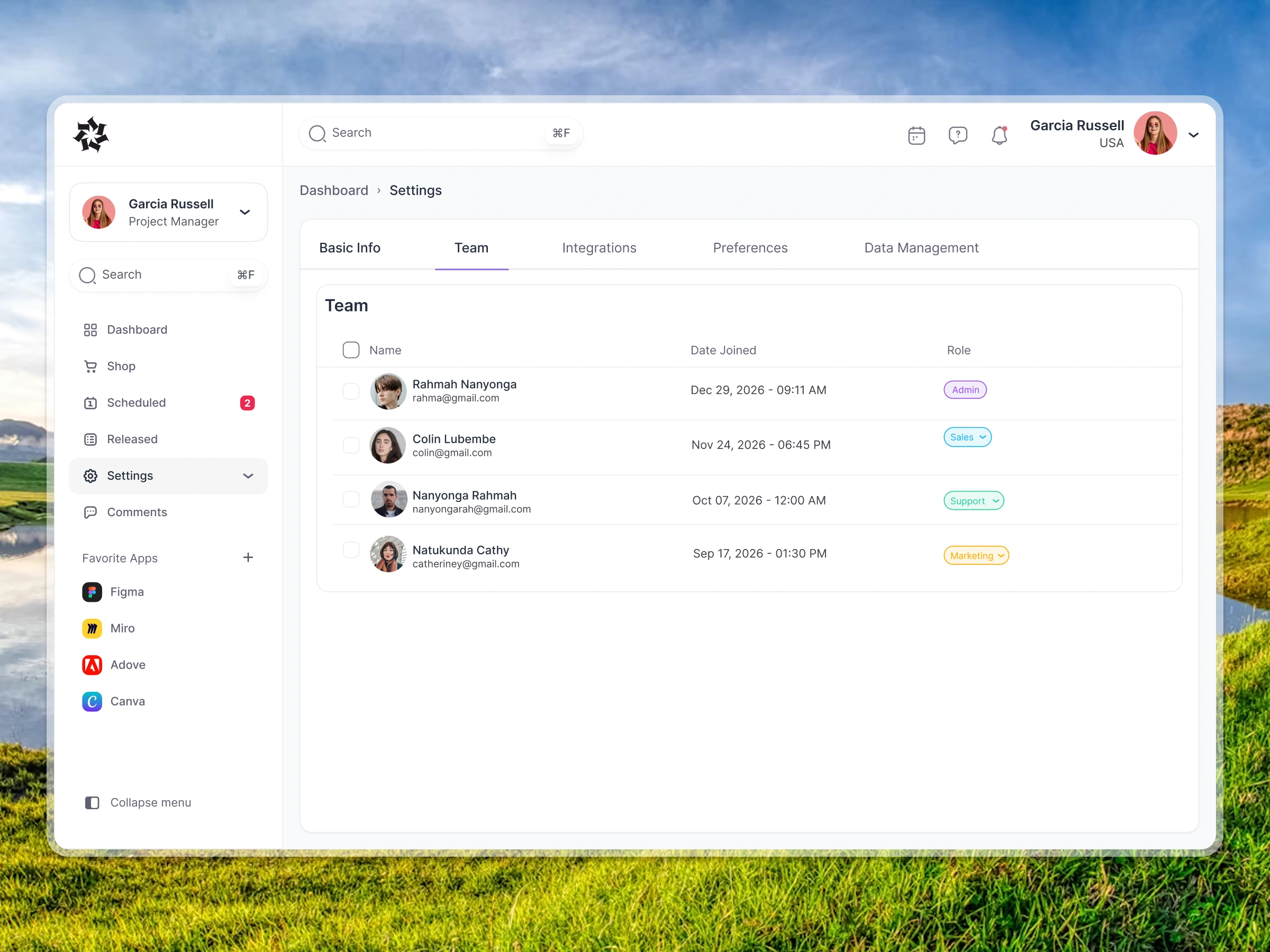The image size is (1270, 952).
Task: Click the Admin role badge
Action: point(965,390)
